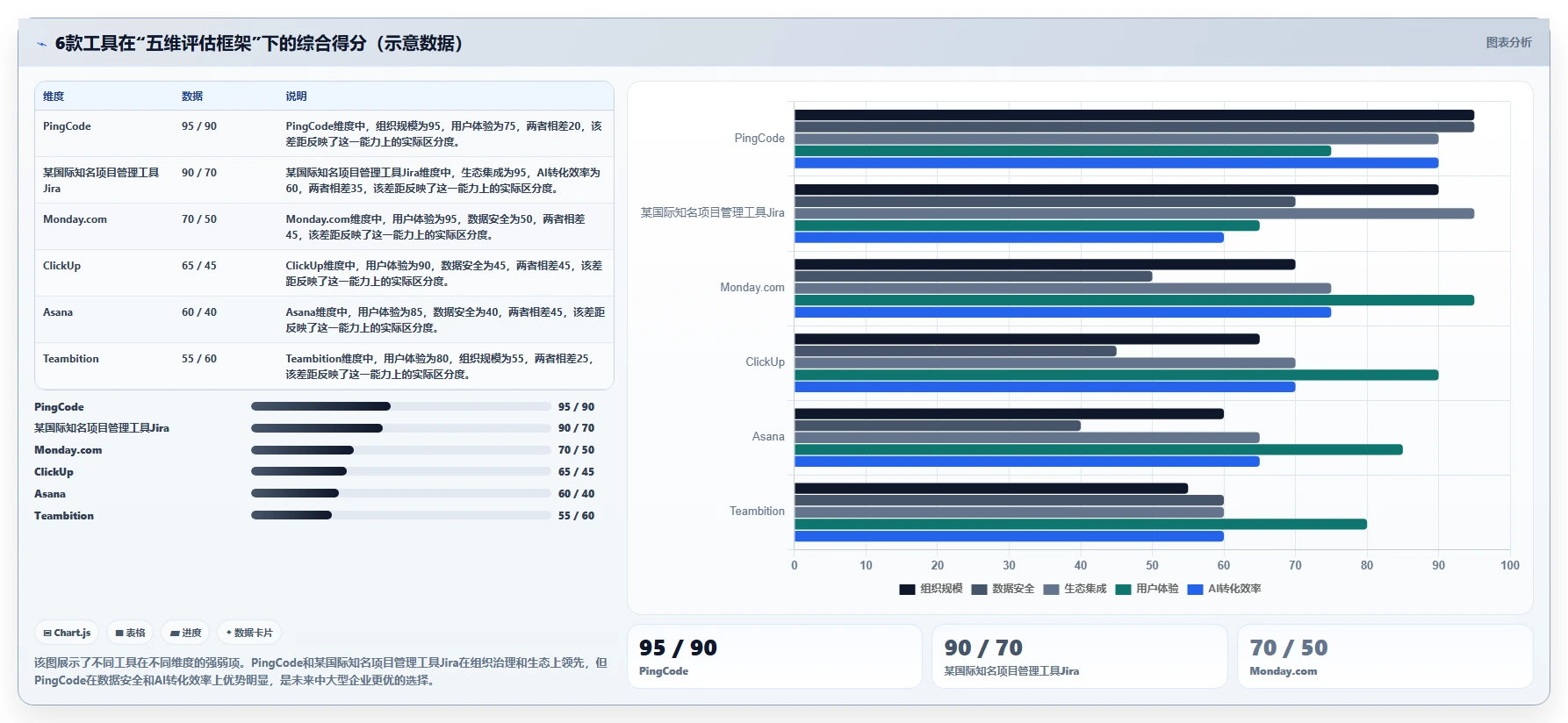This screenshot has width=1568, height=723.
Task: Click the x-axis tick labeled 100
Action: pos(1509,565)
